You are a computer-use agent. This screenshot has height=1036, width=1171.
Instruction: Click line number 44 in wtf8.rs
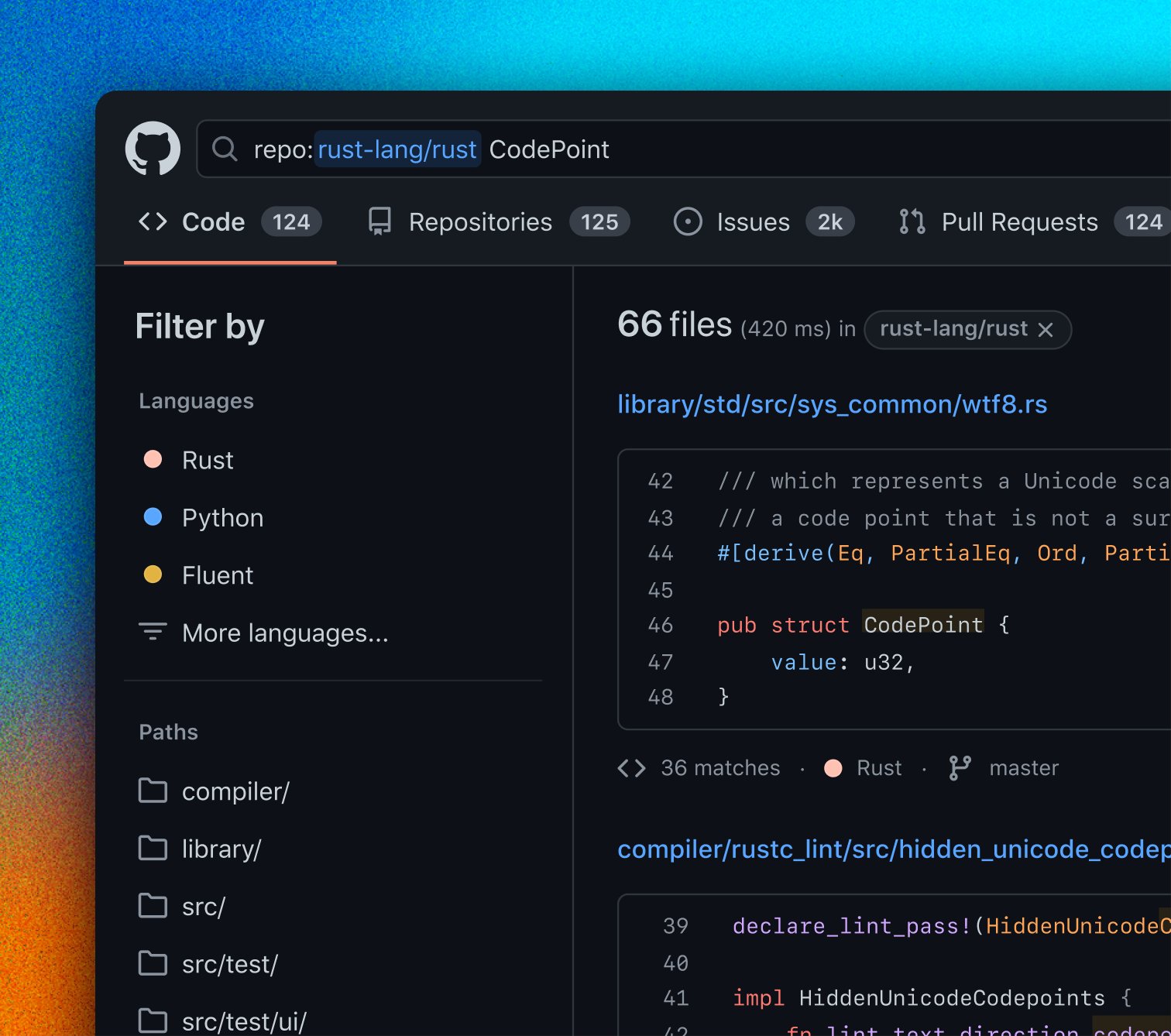click(x=661, y=554)
